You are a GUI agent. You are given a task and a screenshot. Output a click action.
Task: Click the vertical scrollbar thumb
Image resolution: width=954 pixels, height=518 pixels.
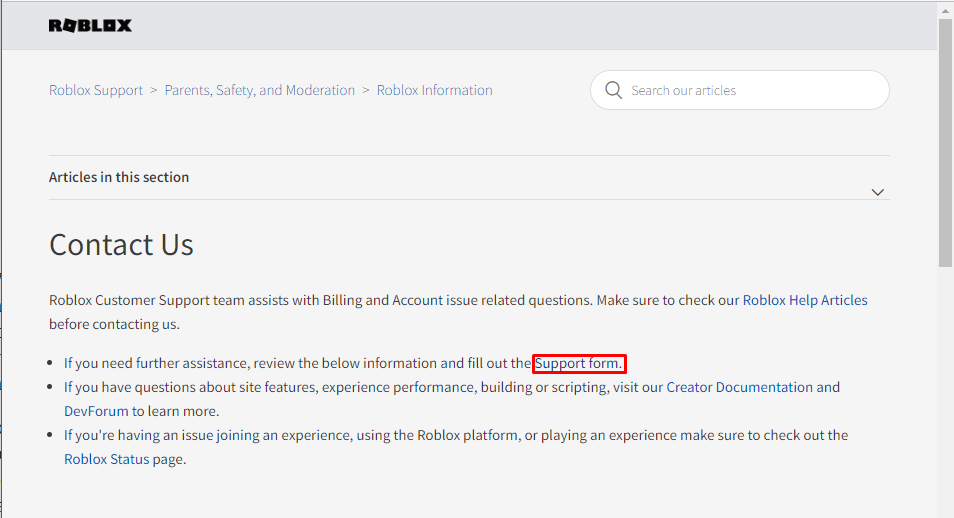pyautogui.click(x=945, y=143)
